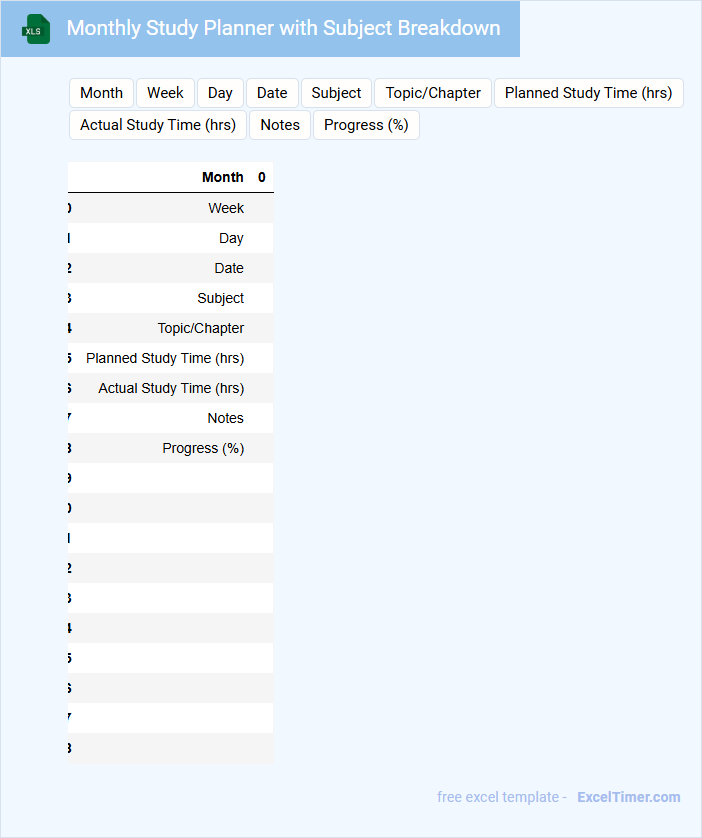The height and width of the screenshot is (838, 702).
Task: Click the Progress (%) tag button
Action: point(366,125)
